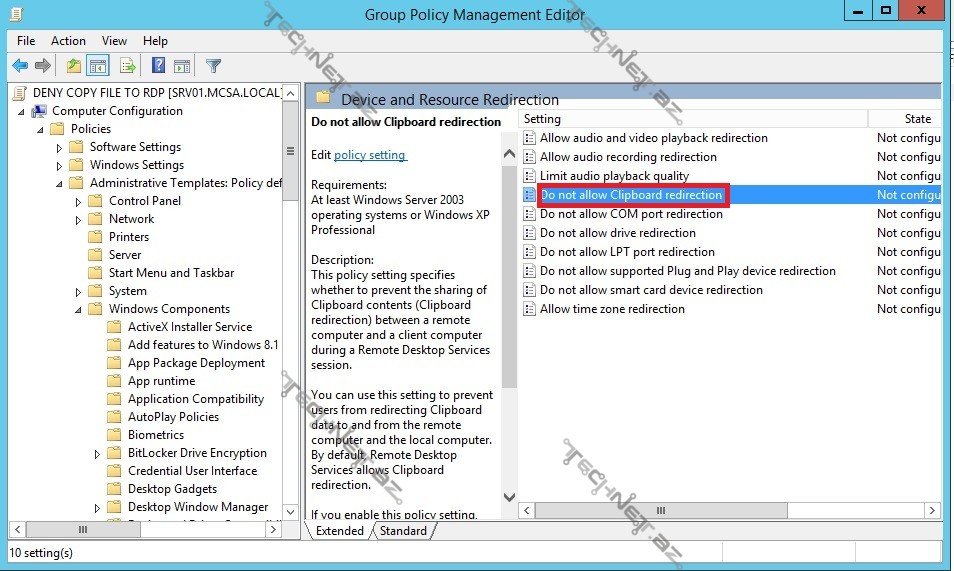954x571 pixels.
Task: Collapse the Windows Components node
Action: click(x=78, y=309)
